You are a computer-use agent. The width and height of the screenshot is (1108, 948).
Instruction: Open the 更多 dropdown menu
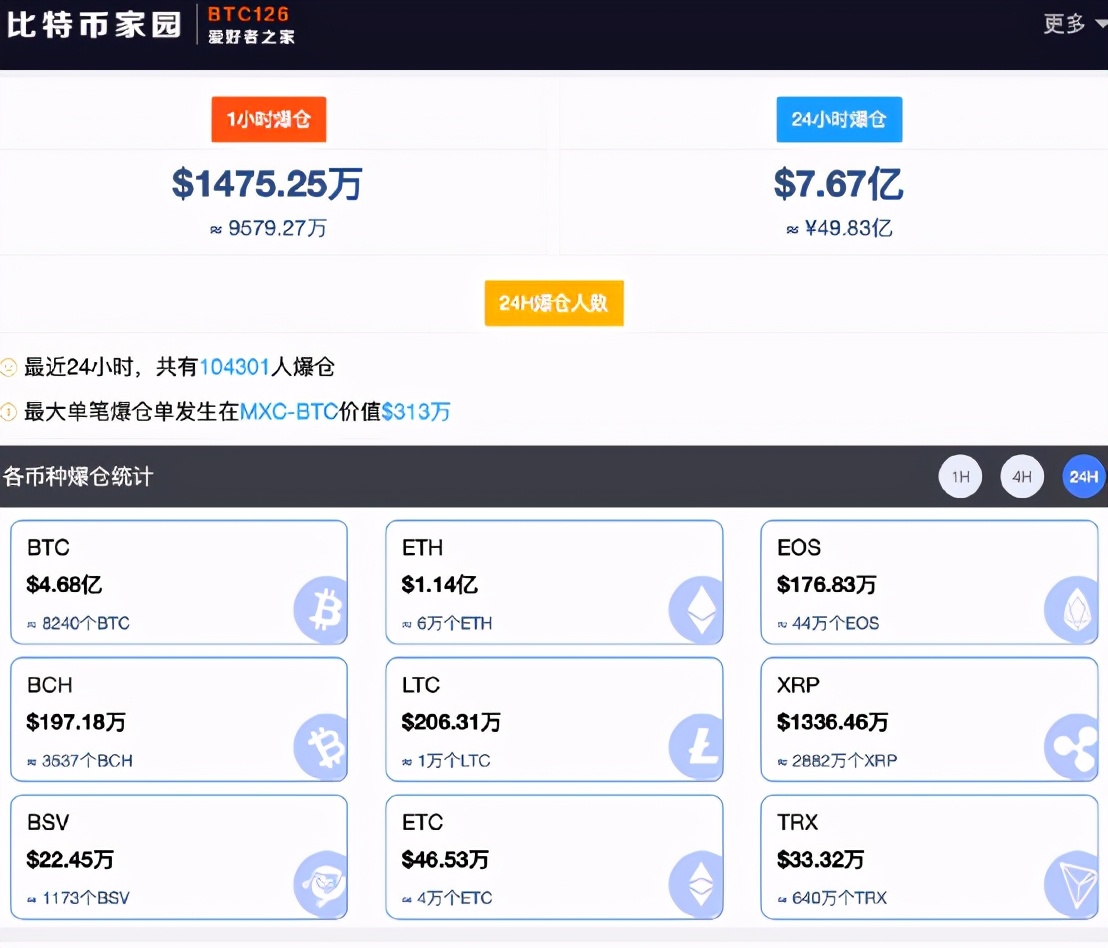(1074, 23)
